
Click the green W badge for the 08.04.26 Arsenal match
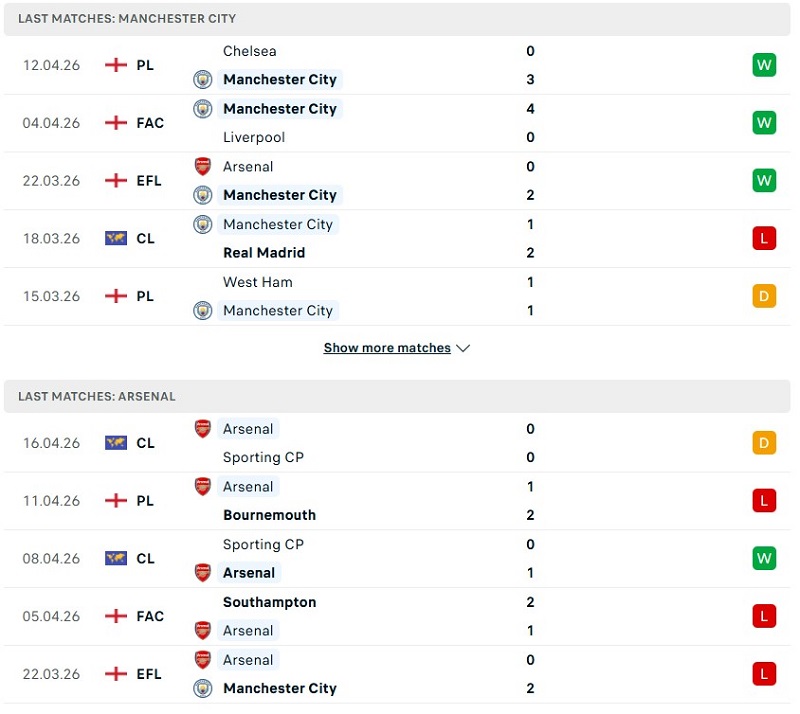click(764, 558)
